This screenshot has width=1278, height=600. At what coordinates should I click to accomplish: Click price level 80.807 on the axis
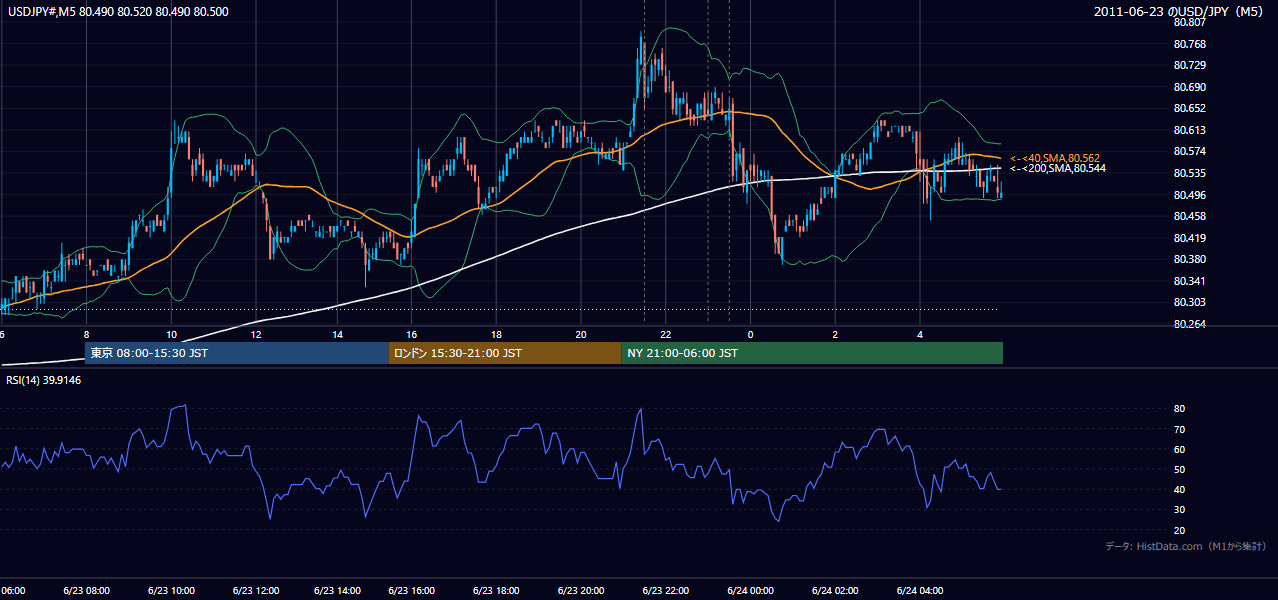point(1189,22)
